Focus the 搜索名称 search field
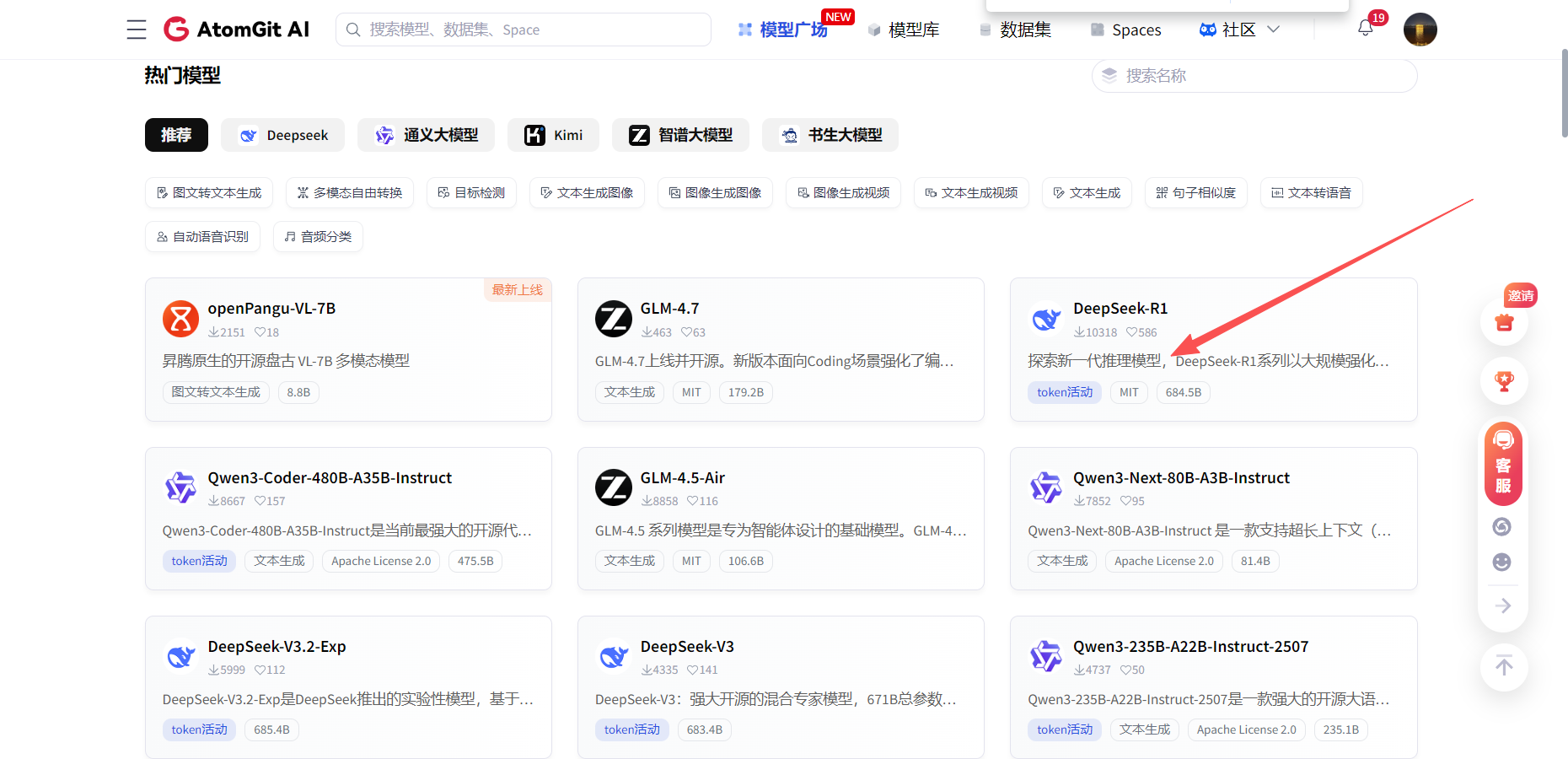The height and width of the screenshot is (759, 1568). 1254,76
